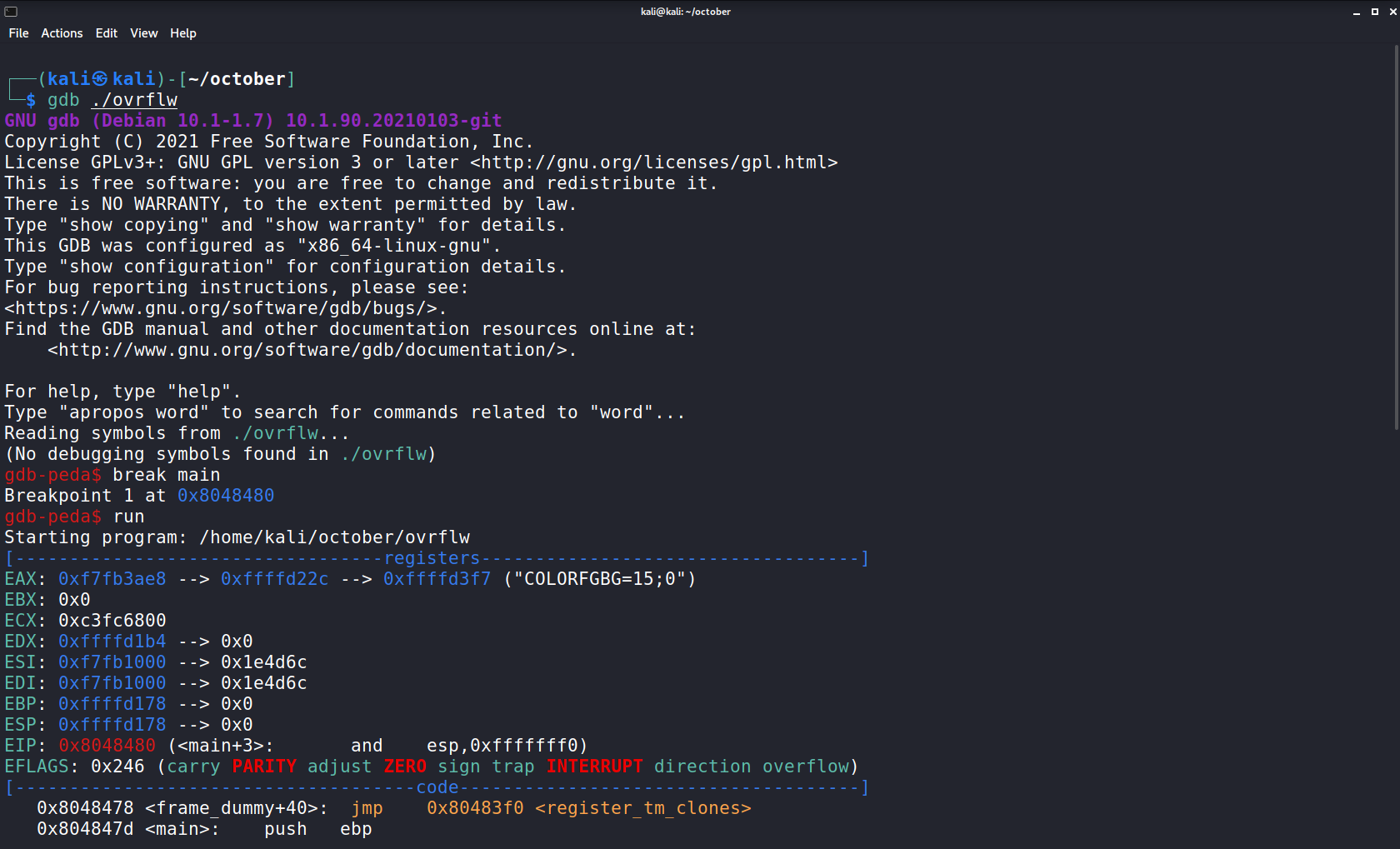The height and width of the screenshot is (849, 1400).
Task: Click the GDB documentation URL
Action: (x=307, y=350)
